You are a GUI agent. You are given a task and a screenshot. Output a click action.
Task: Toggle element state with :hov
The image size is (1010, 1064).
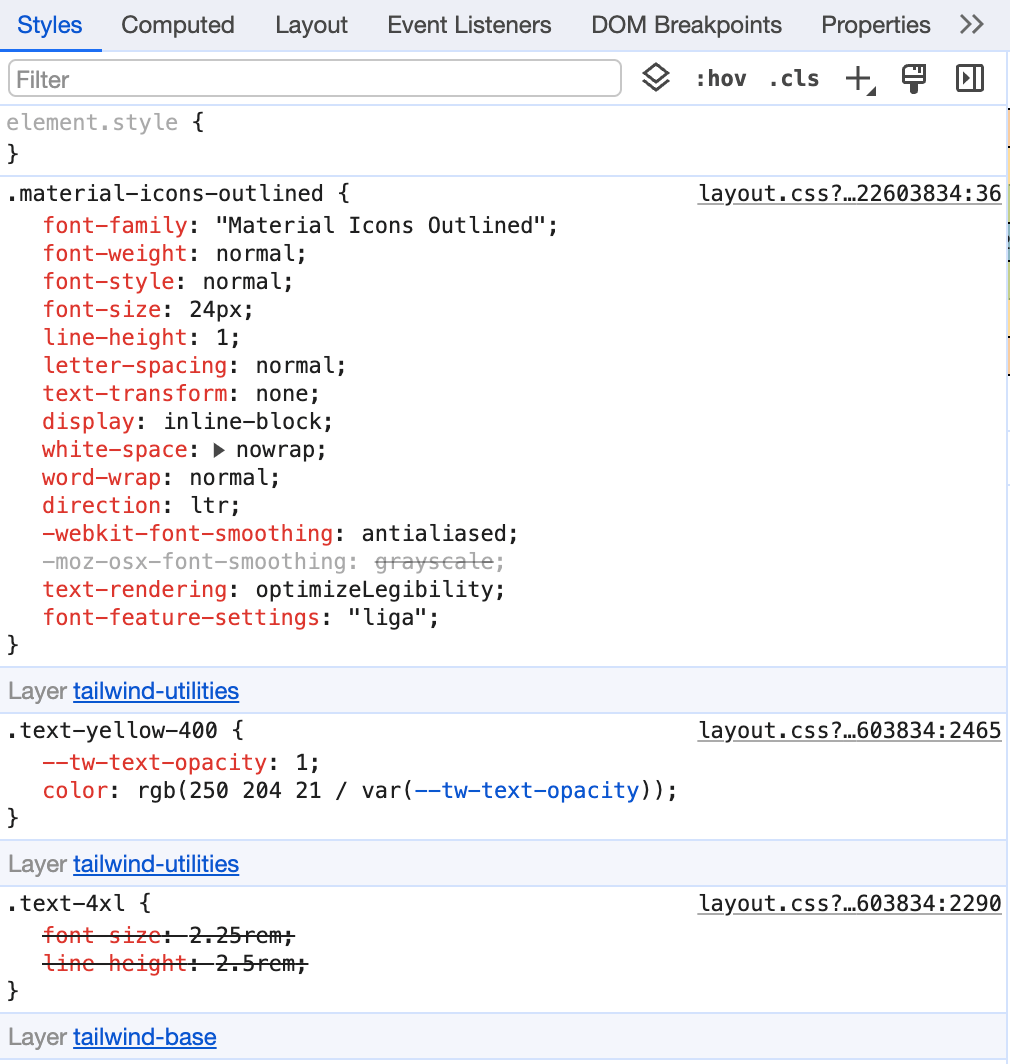point(721,78)
